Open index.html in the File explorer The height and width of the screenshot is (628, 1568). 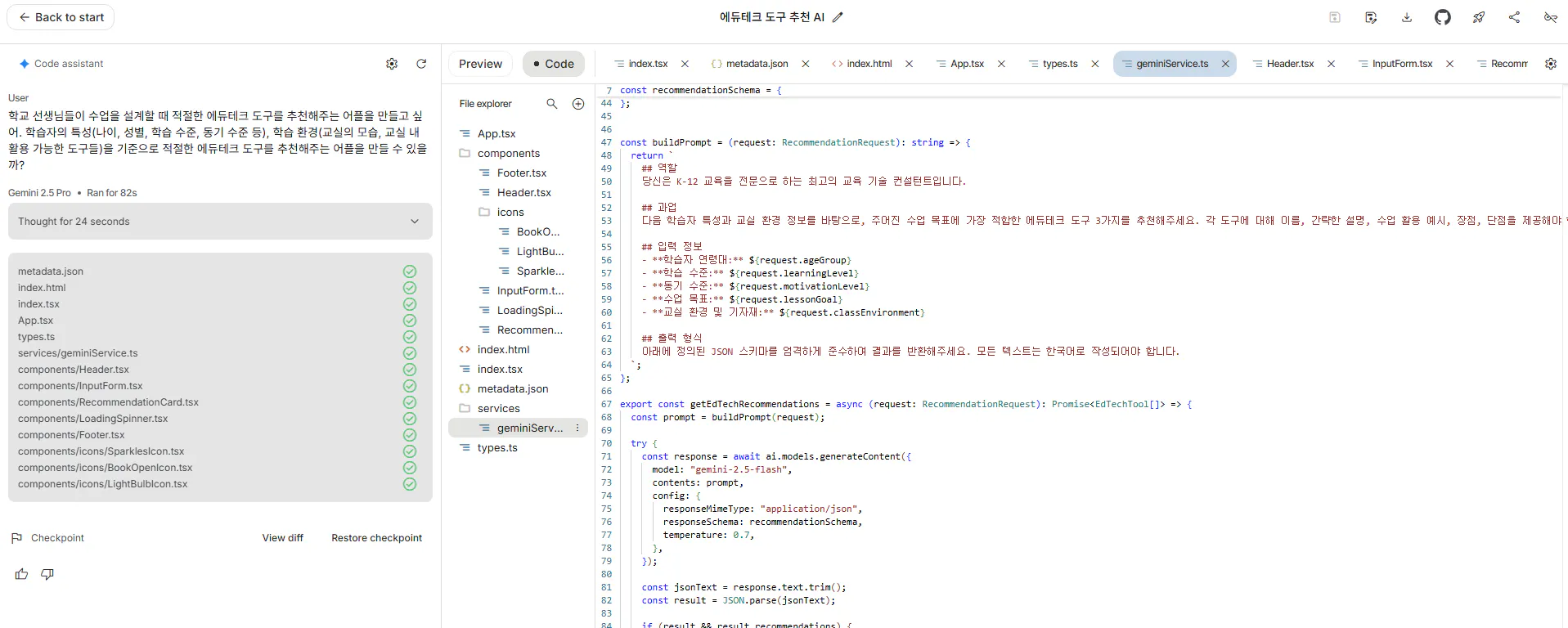point(503,349)
